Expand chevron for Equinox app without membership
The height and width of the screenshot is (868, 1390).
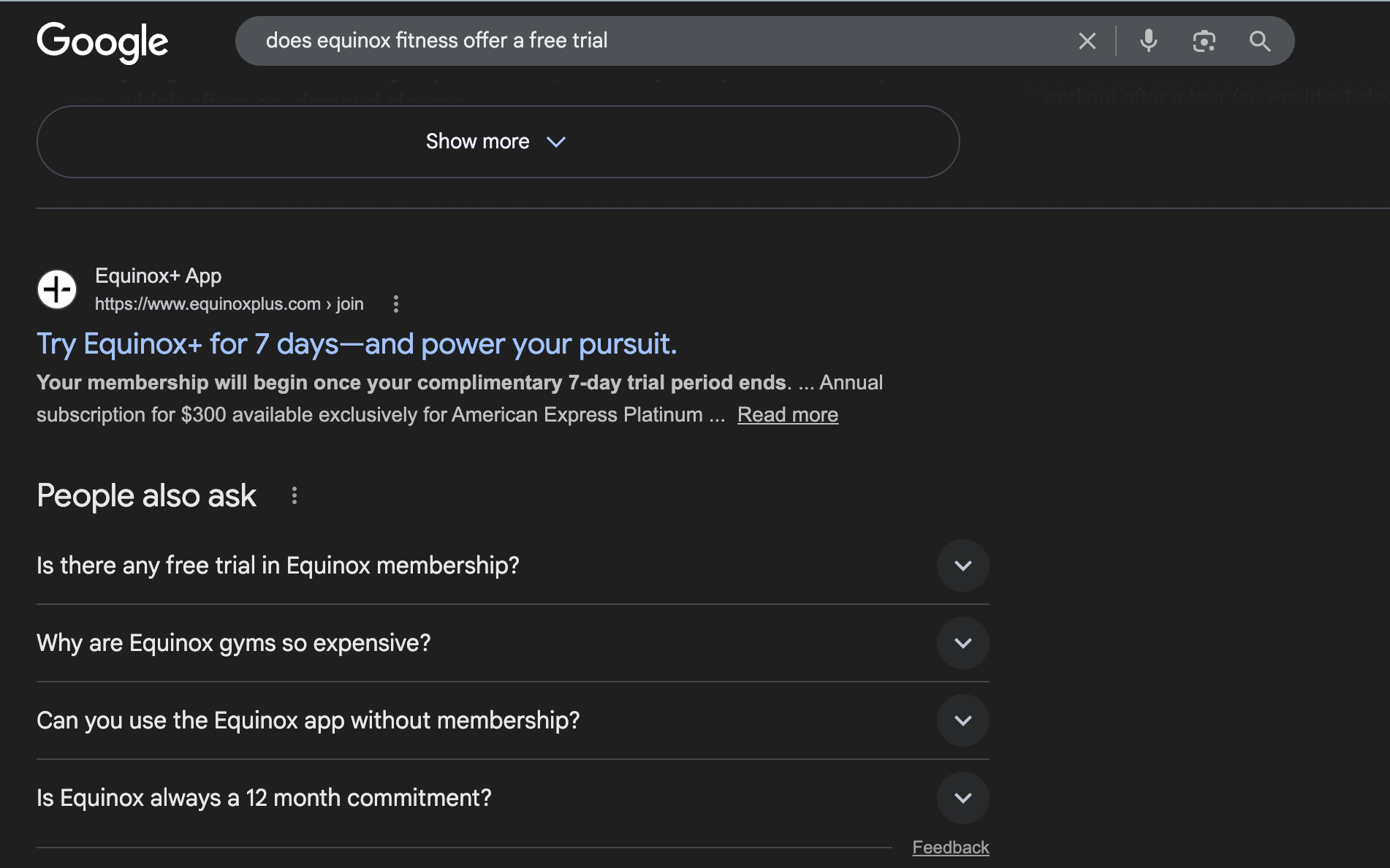click(x=962, y=720)
